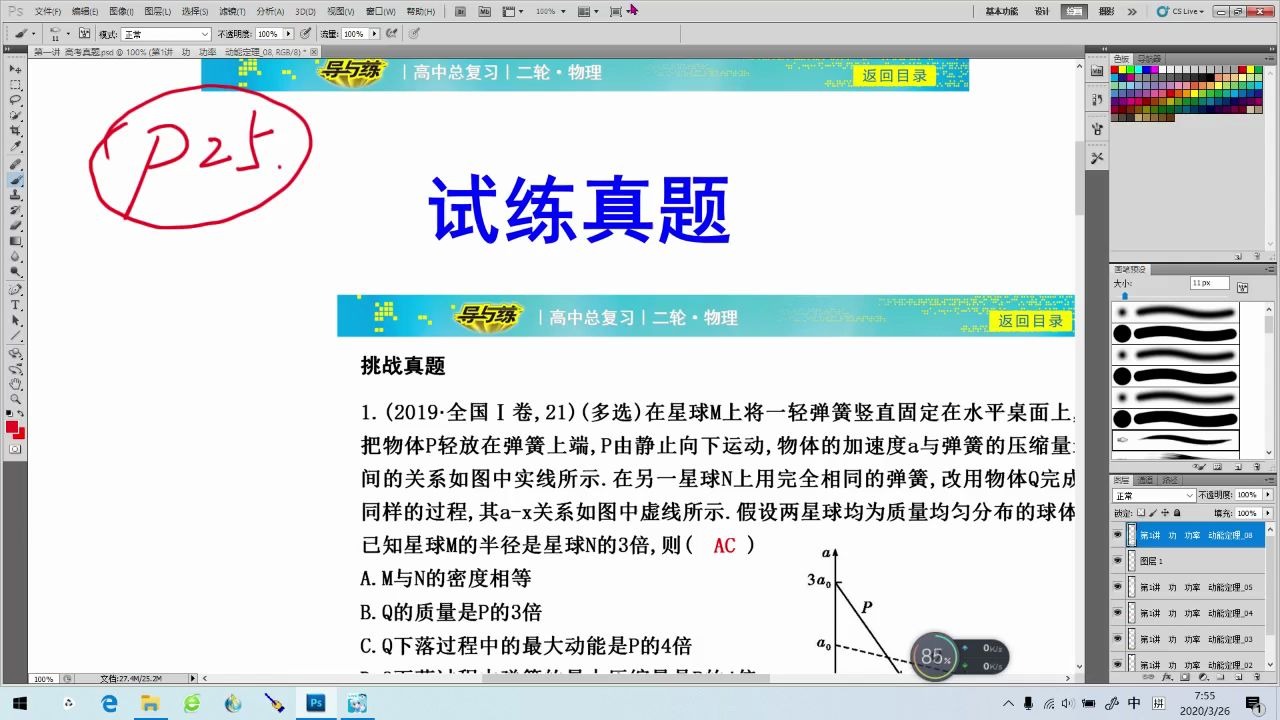Toggle tablet pressure controls opacity
This screenshot has width=1280, height=720.
(x=305, y=33)
